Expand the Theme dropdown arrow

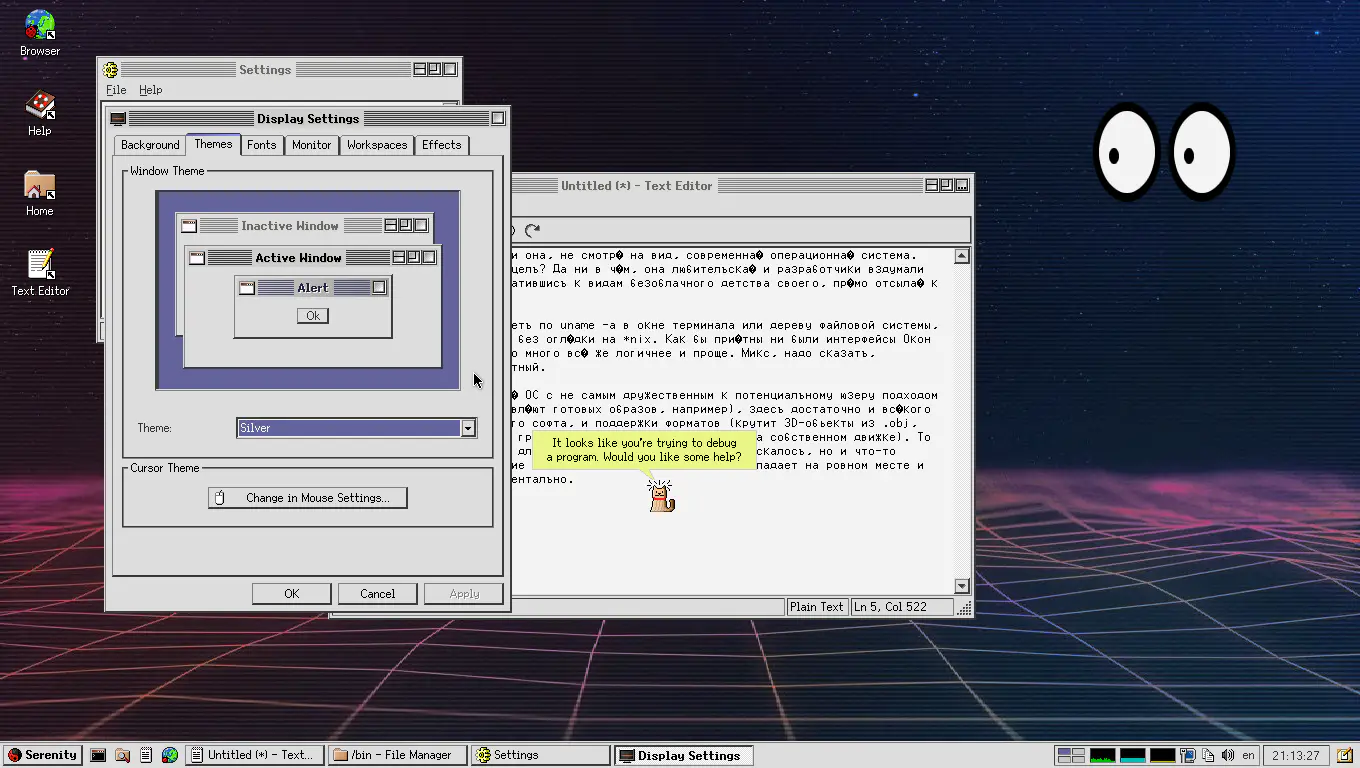(x=467, y=428)
